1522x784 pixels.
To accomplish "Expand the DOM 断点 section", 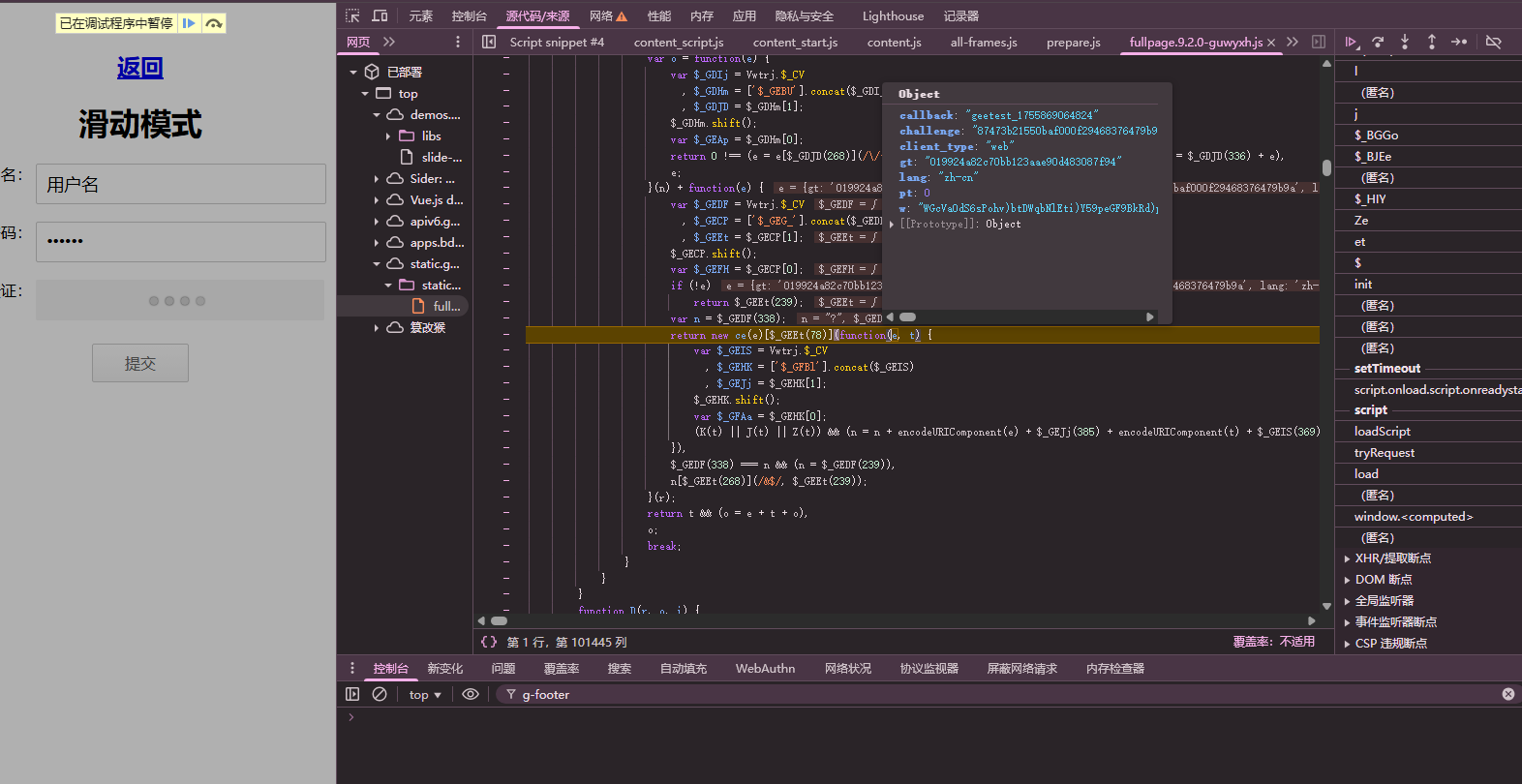I will point(1347,580).
